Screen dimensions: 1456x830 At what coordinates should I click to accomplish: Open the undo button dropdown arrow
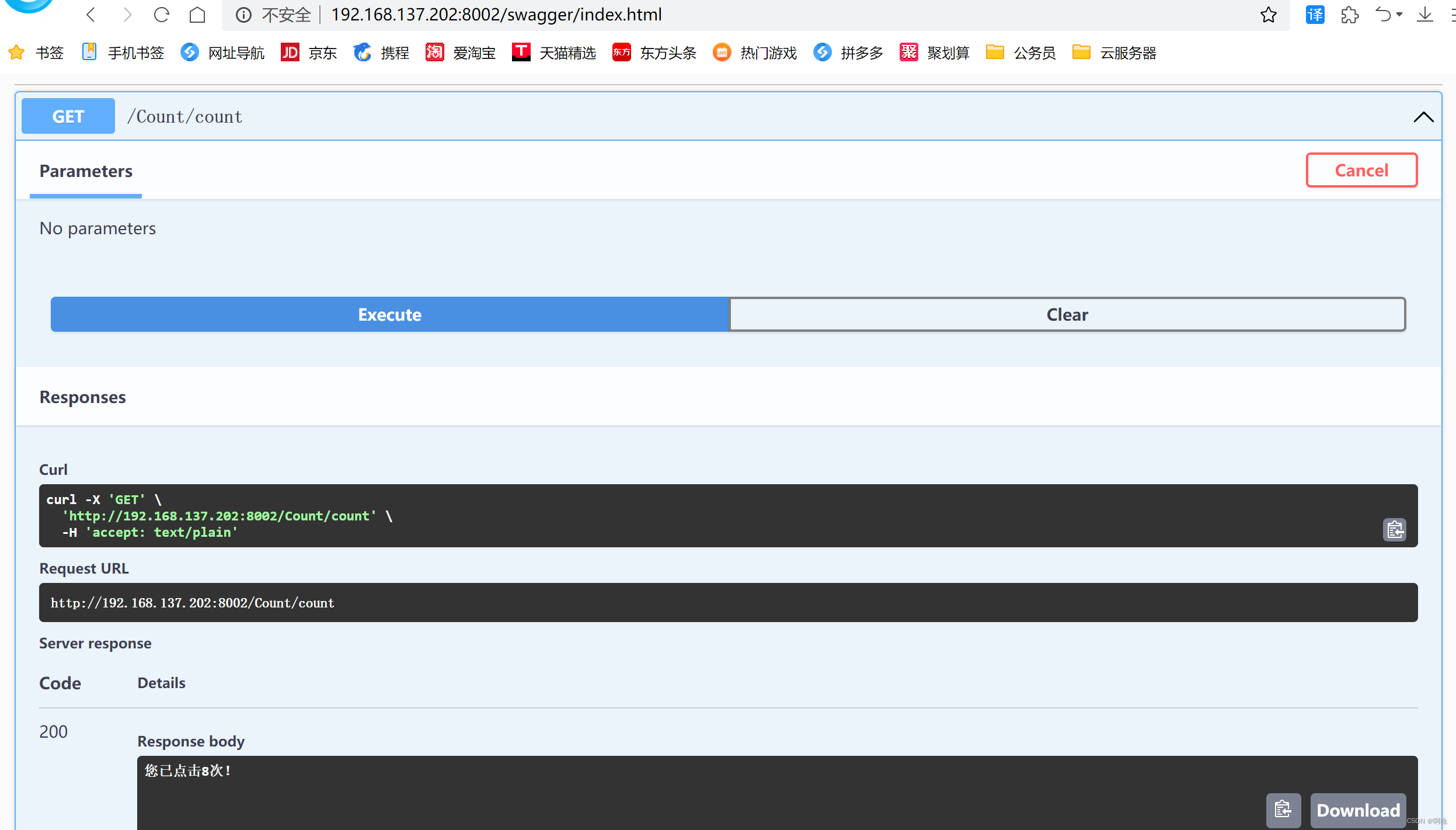pos(1398,15)
